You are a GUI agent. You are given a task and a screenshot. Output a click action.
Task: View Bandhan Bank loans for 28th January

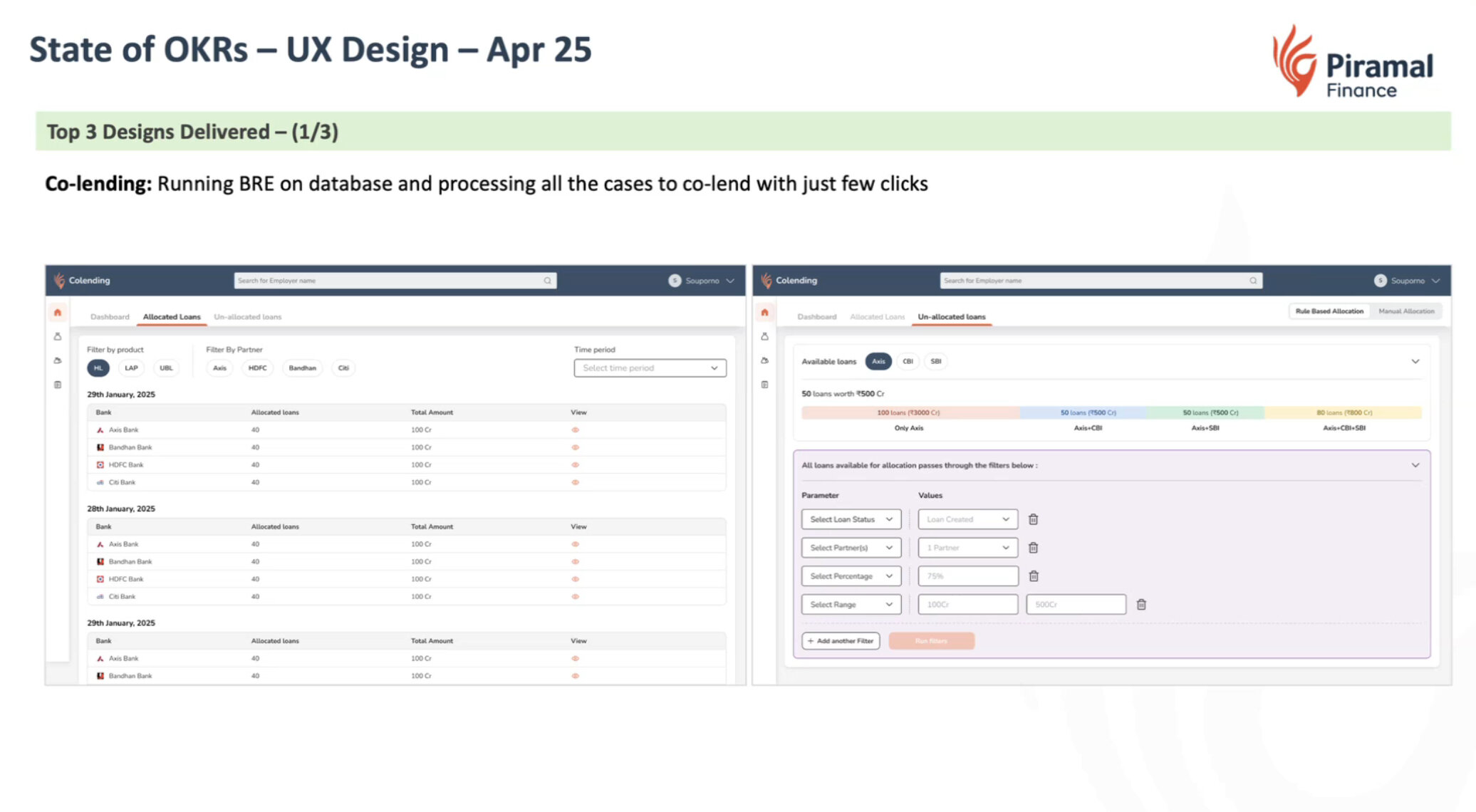coord(575,562)
